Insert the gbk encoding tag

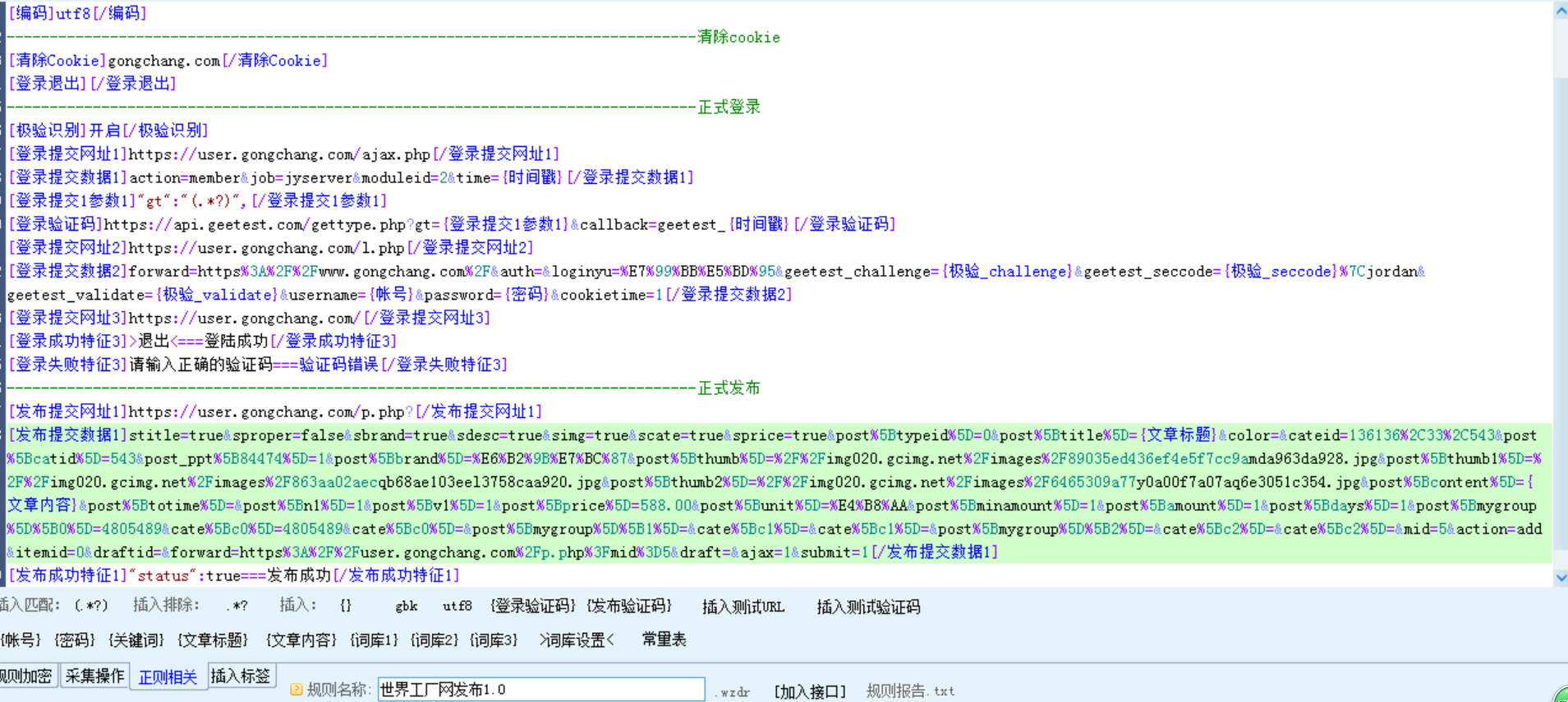pos(406,606)
